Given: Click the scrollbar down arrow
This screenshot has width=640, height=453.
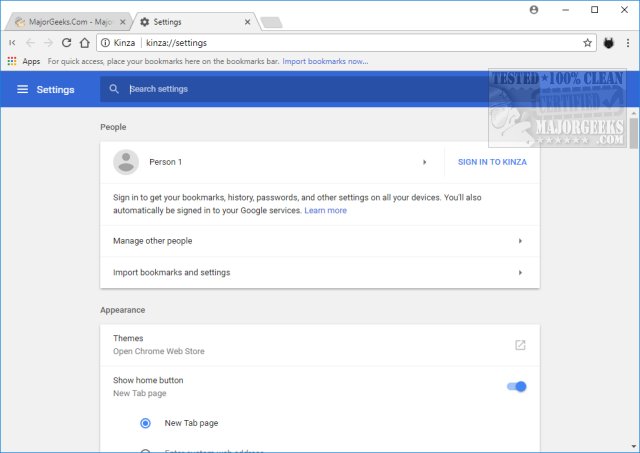Looking at the screenshot, I should pos(633,446).
